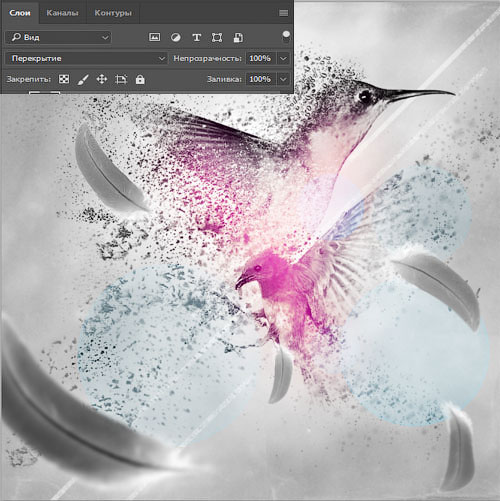The height and width of the screenshot is (501, 500).
Task: Open the Вид filter type dropdown
Action: point(58,37)
